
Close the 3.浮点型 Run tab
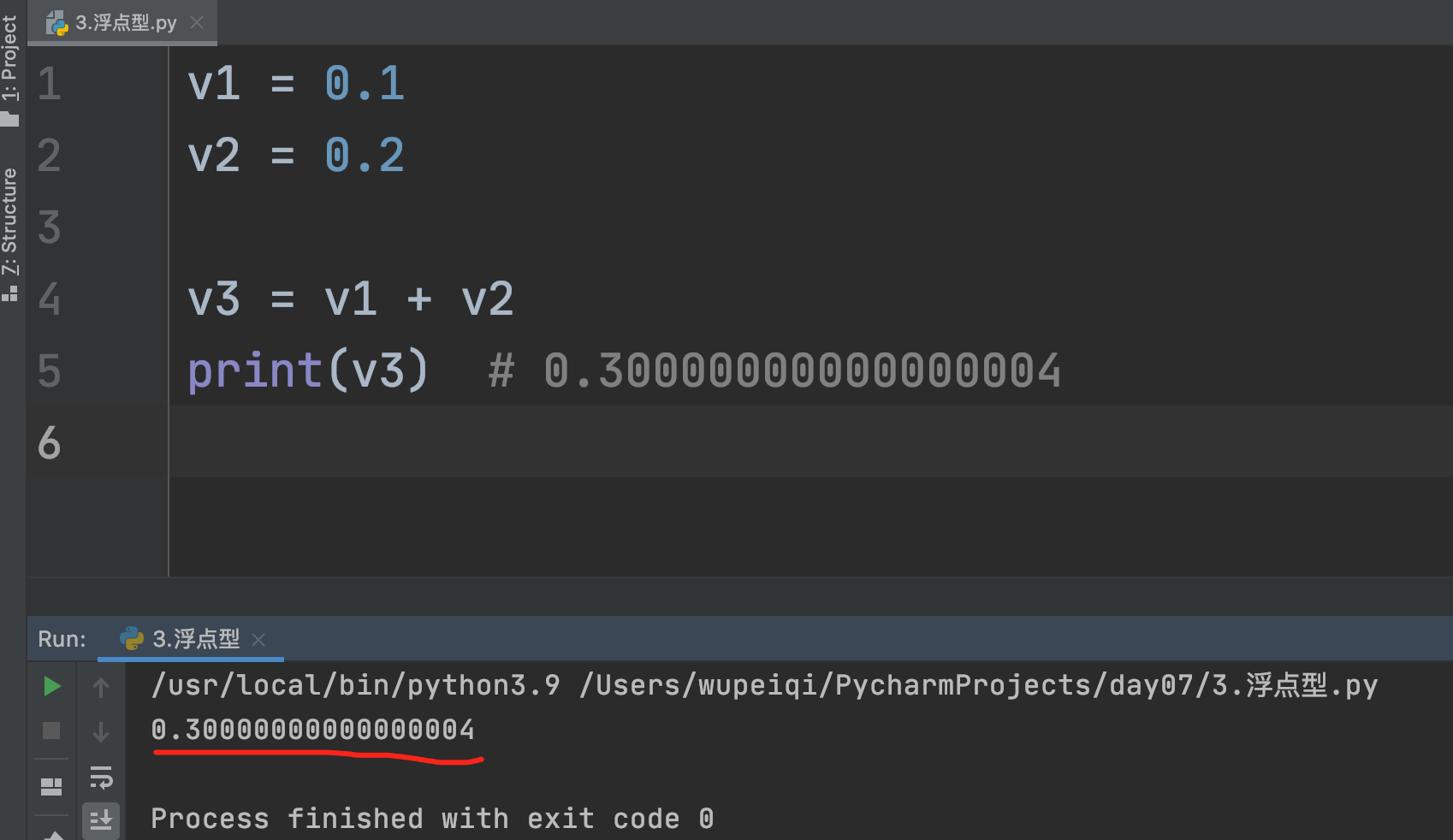click(259, 640)
